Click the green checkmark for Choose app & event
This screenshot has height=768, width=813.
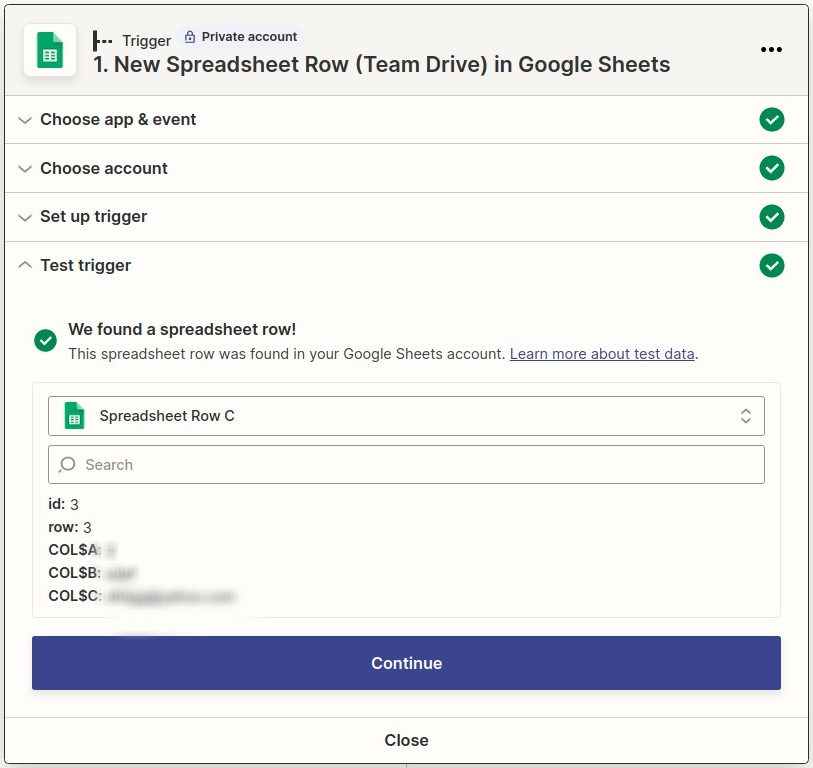click(772, 120)
